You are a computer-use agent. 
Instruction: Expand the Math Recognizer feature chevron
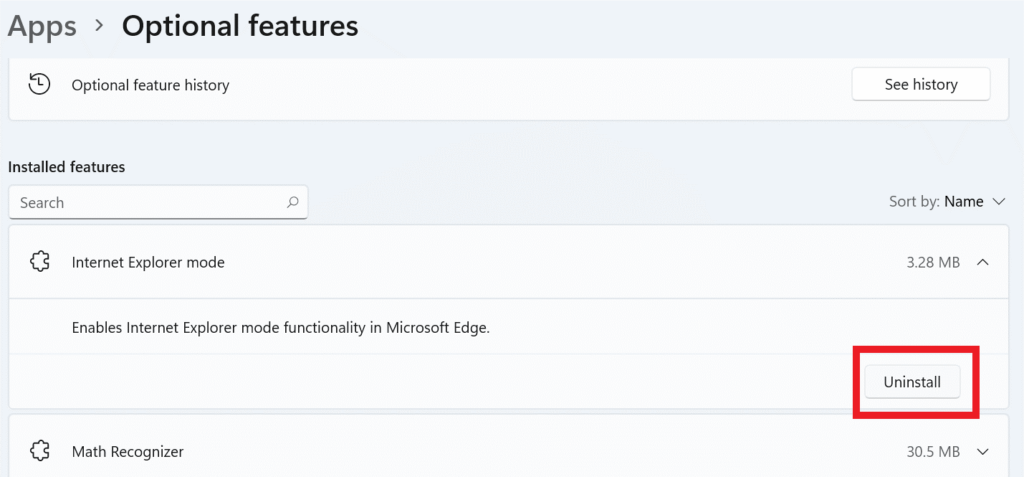tap(983, 452)
